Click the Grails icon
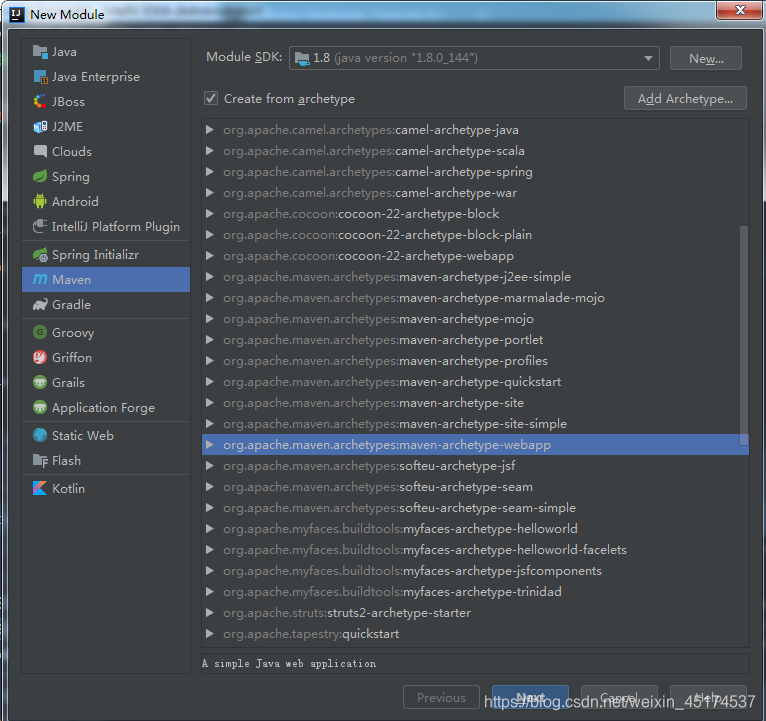Screen dimensions: 766x721 [40, 382]
